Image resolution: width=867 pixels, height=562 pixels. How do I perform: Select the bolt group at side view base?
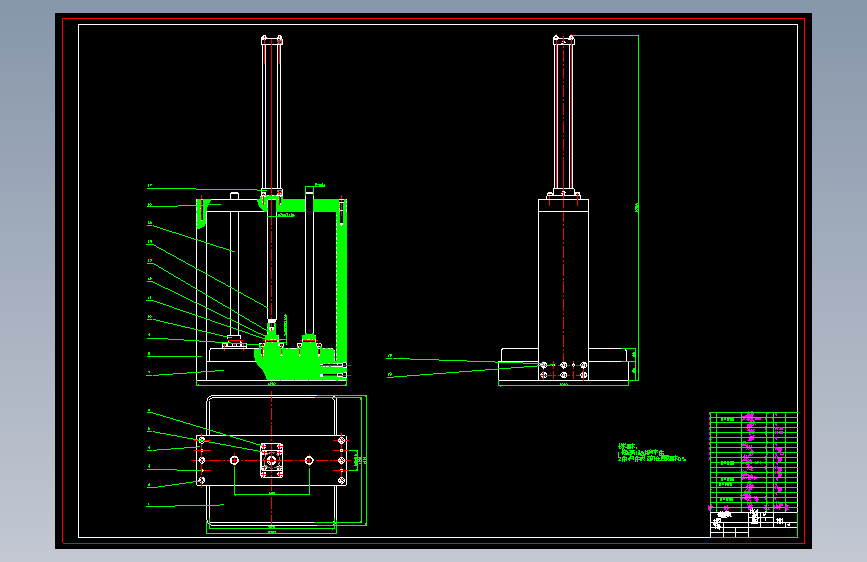[563, 370]
